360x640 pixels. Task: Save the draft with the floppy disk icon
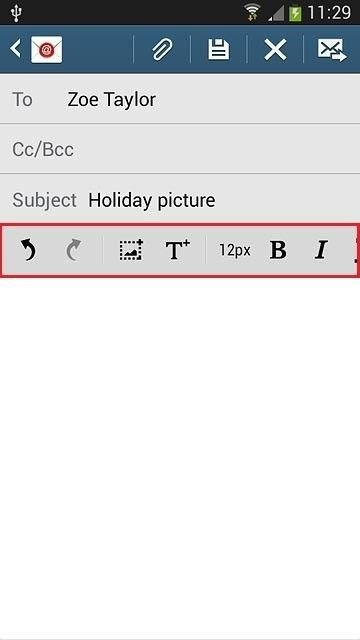pyautogui.click(x=219, y=49)
